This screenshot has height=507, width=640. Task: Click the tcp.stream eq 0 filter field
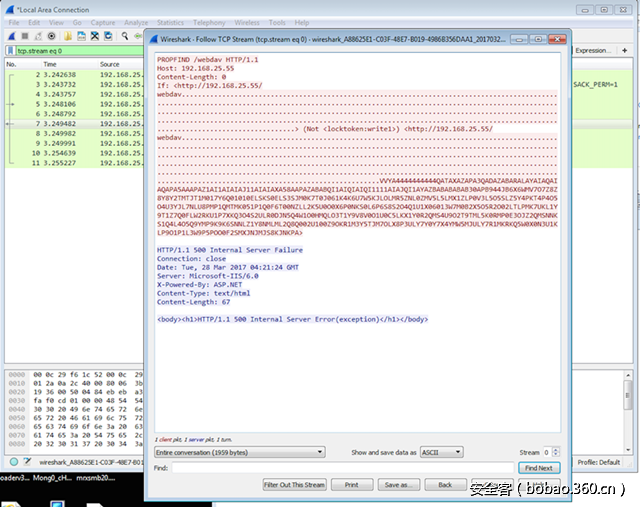pyautogui.click(x=70, y=50)
